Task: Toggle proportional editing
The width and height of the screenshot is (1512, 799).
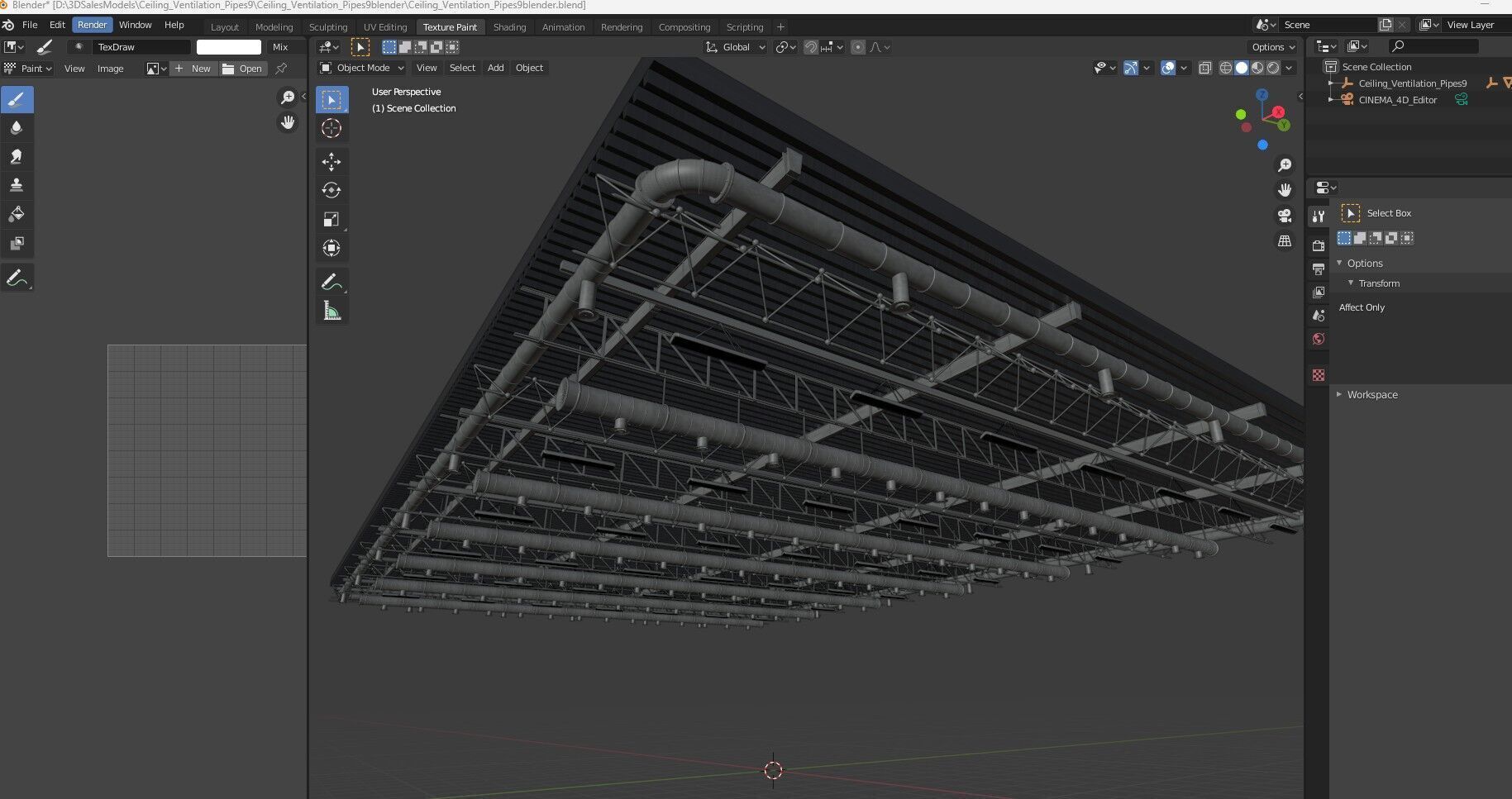Action: (858, 47)
